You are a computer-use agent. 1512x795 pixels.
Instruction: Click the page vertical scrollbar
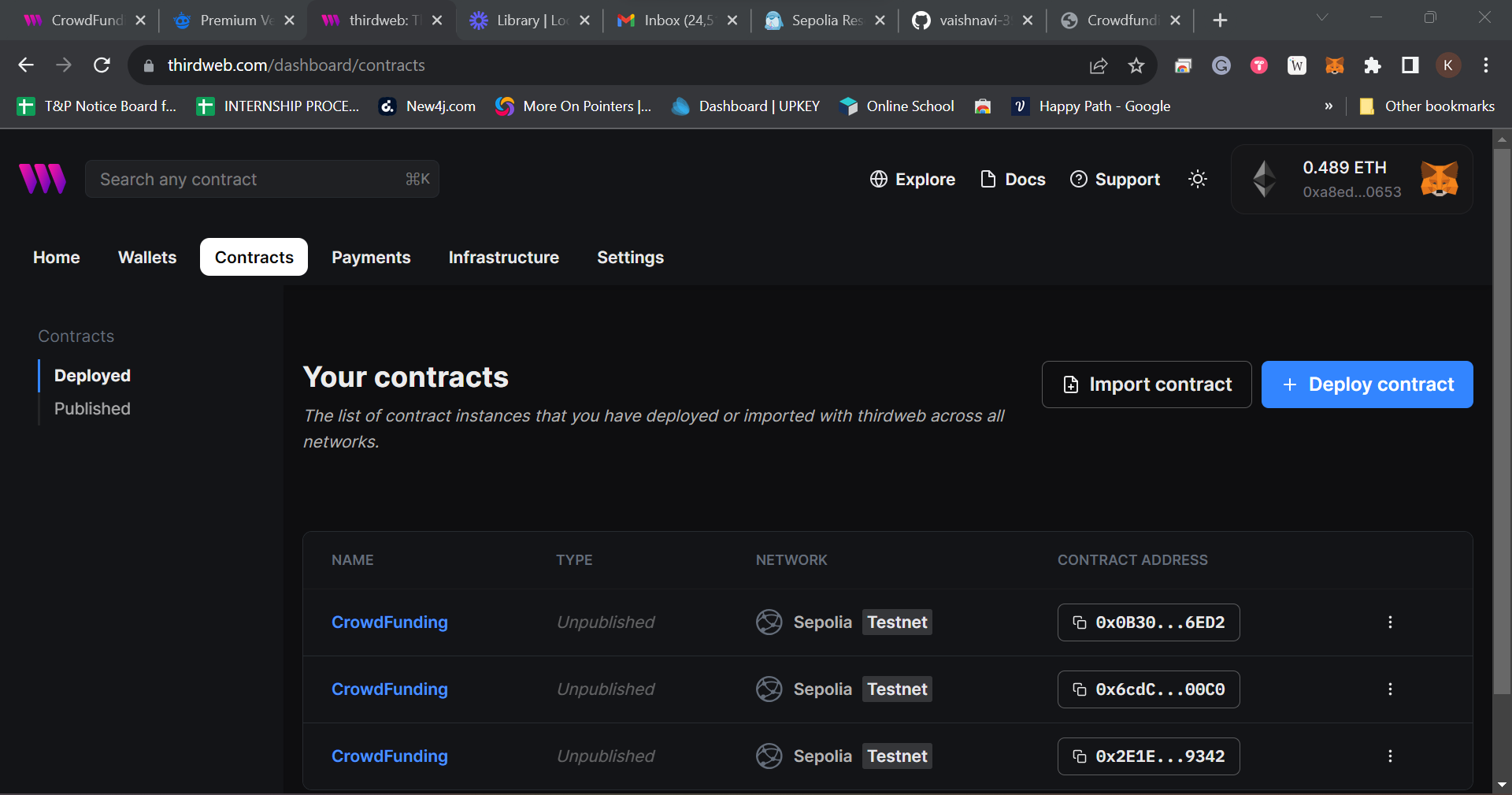tap(1502, 422)
